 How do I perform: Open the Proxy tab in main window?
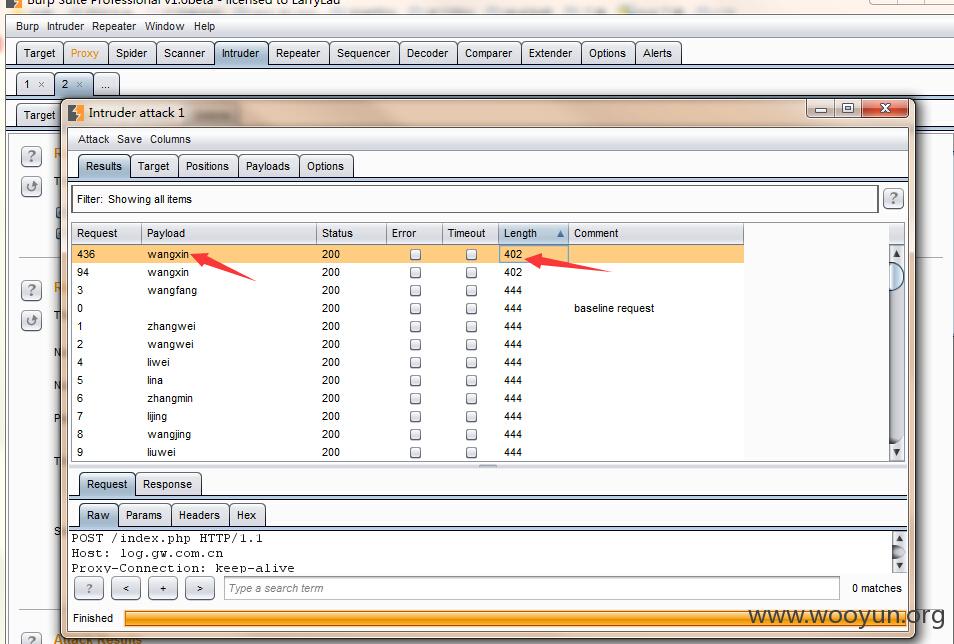coord(85,53)
